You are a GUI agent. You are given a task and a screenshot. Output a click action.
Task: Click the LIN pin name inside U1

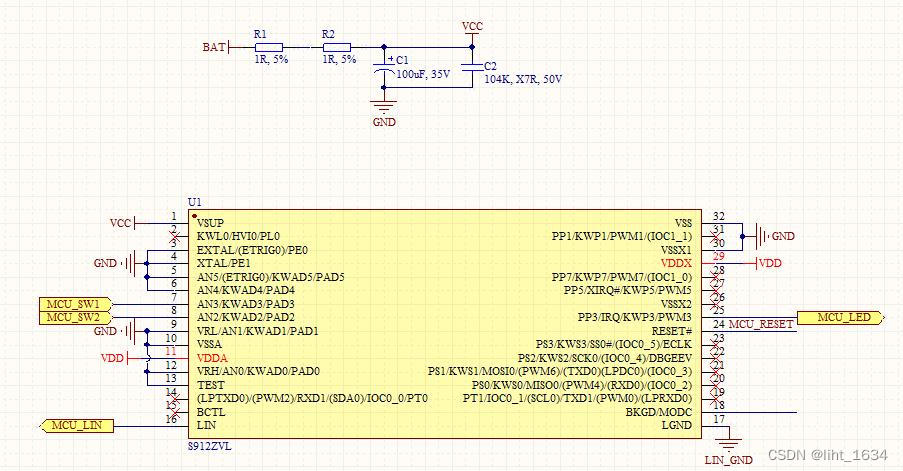(x=206, y=426)
